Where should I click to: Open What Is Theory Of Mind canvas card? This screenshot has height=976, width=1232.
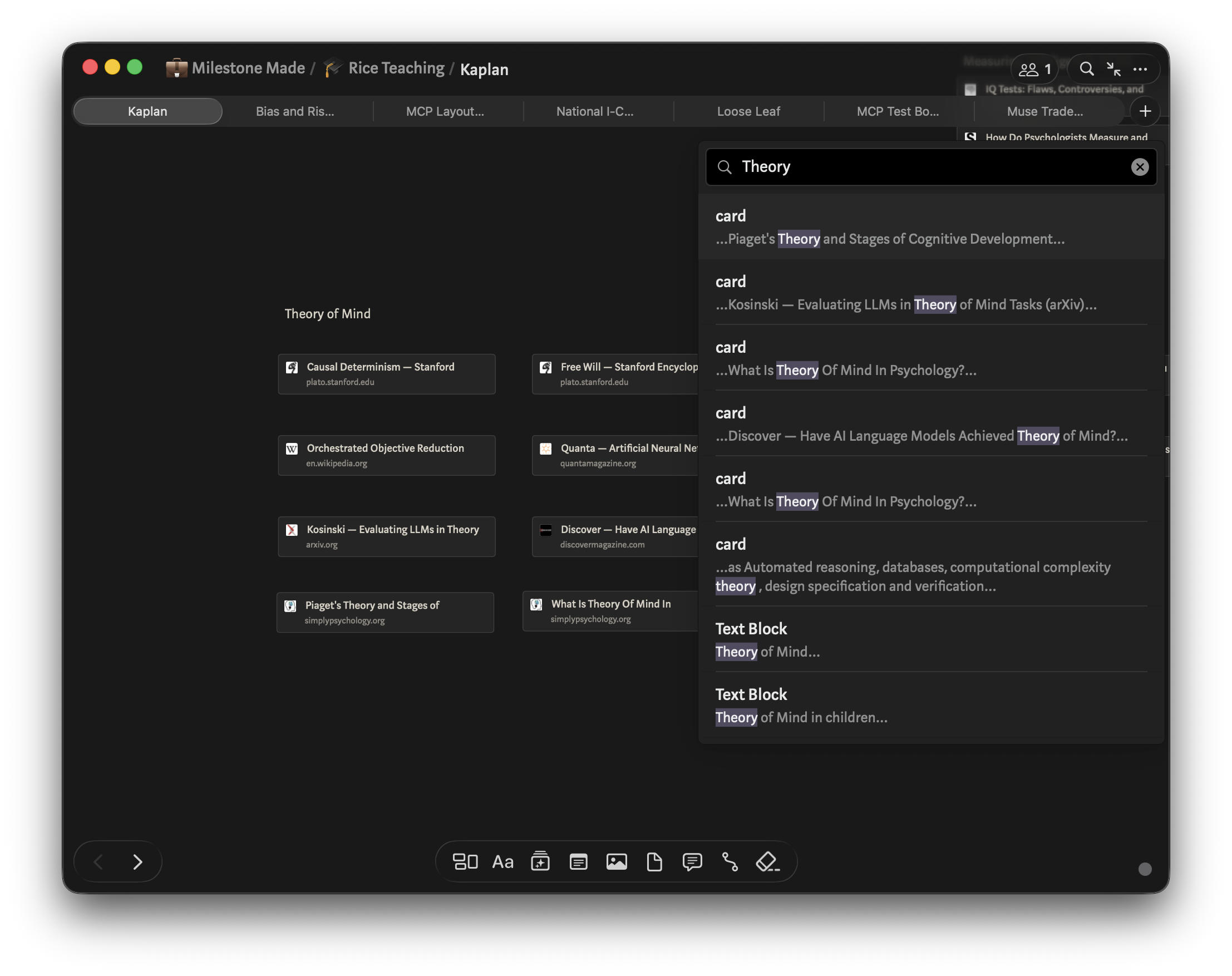coord(610,611)
